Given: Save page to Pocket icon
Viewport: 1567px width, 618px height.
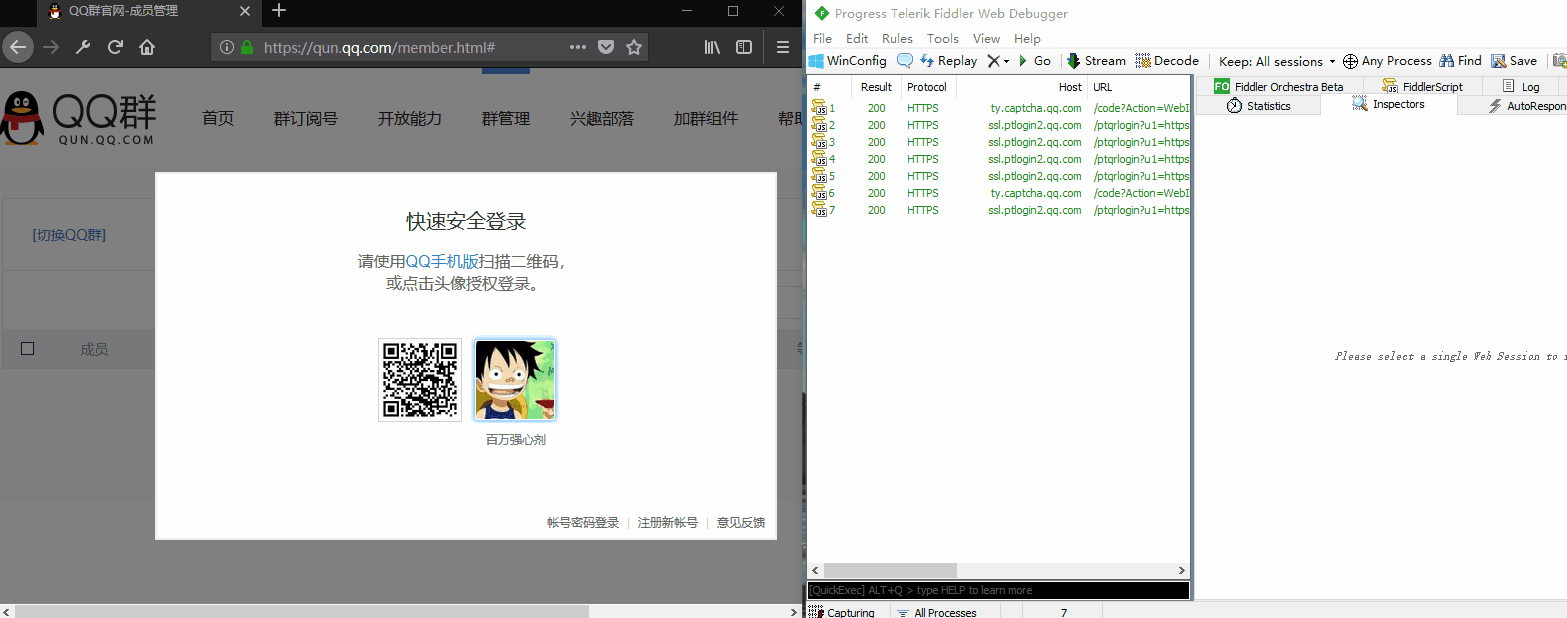Looking at the screenshot, I should point(606,47).
